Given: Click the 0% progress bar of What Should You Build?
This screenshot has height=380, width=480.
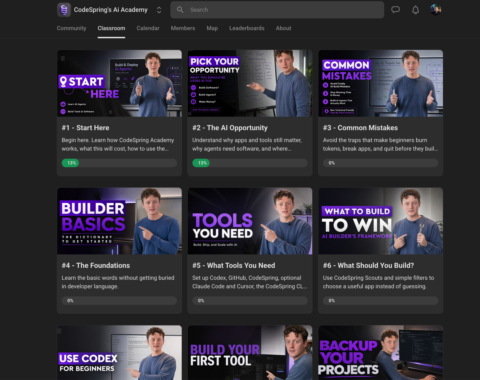Looking at the screenshot, I should tap(381, 300).
